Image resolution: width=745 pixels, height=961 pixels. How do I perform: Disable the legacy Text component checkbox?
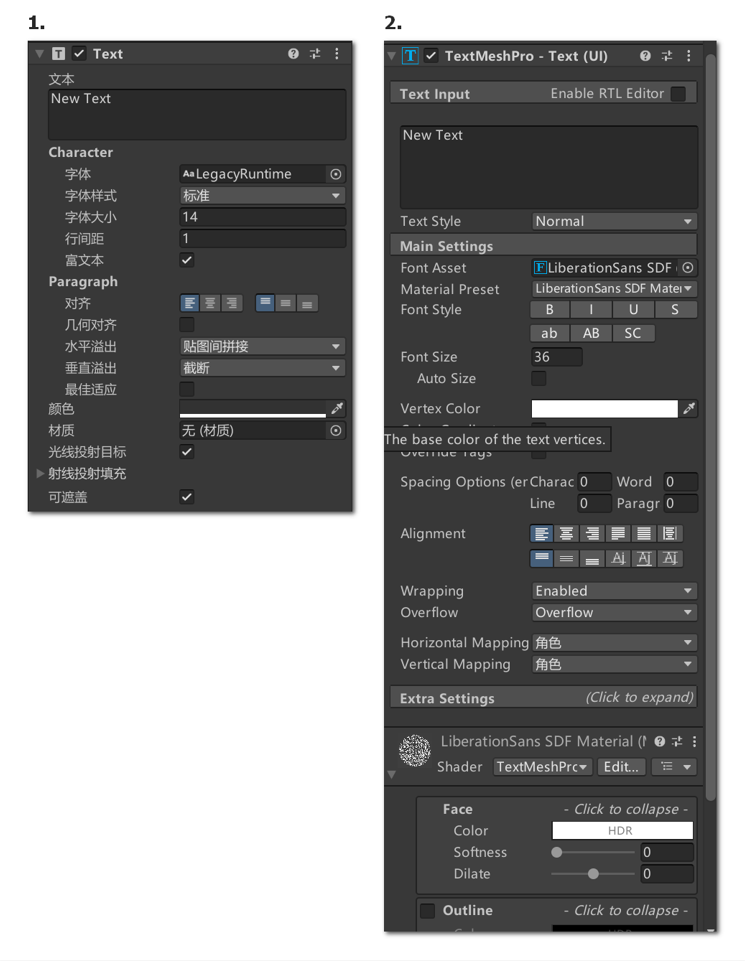[79, 54]
